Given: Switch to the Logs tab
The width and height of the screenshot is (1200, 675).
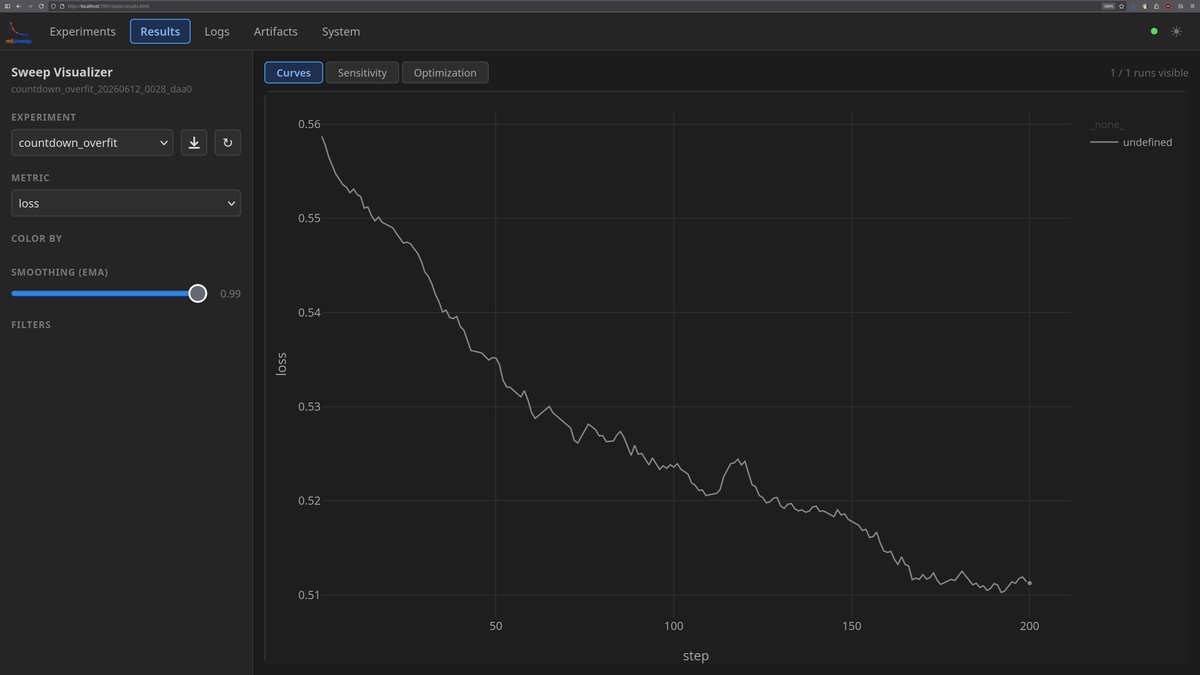Looking at the screenshot, I should pos(217,31).
